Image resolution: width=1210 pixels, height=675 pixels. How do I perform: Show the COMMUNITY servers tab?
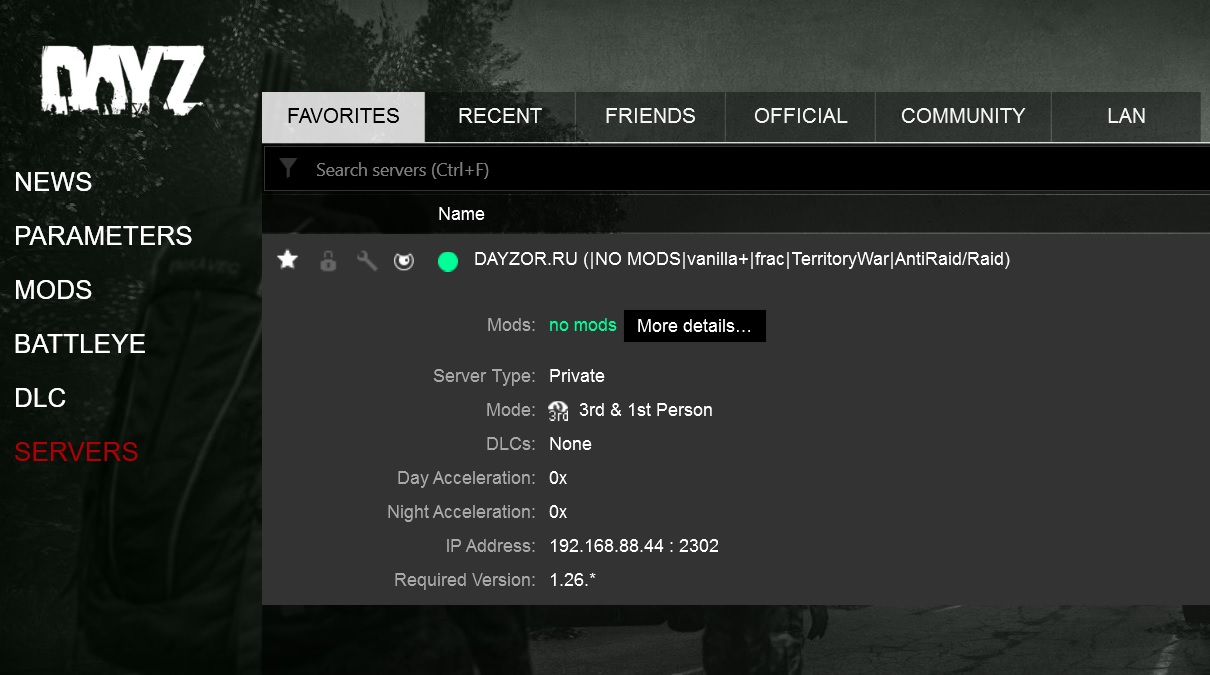tap(963, 117)
